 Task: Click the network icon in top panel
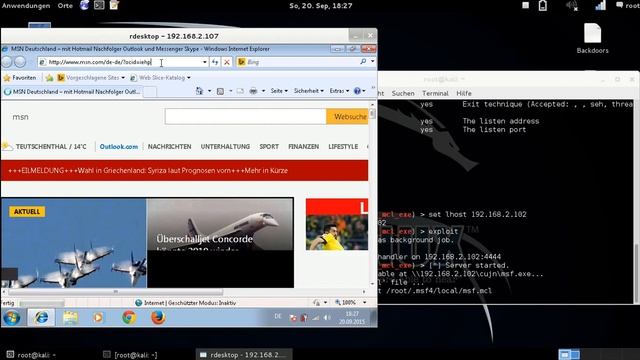pos(600,6)
